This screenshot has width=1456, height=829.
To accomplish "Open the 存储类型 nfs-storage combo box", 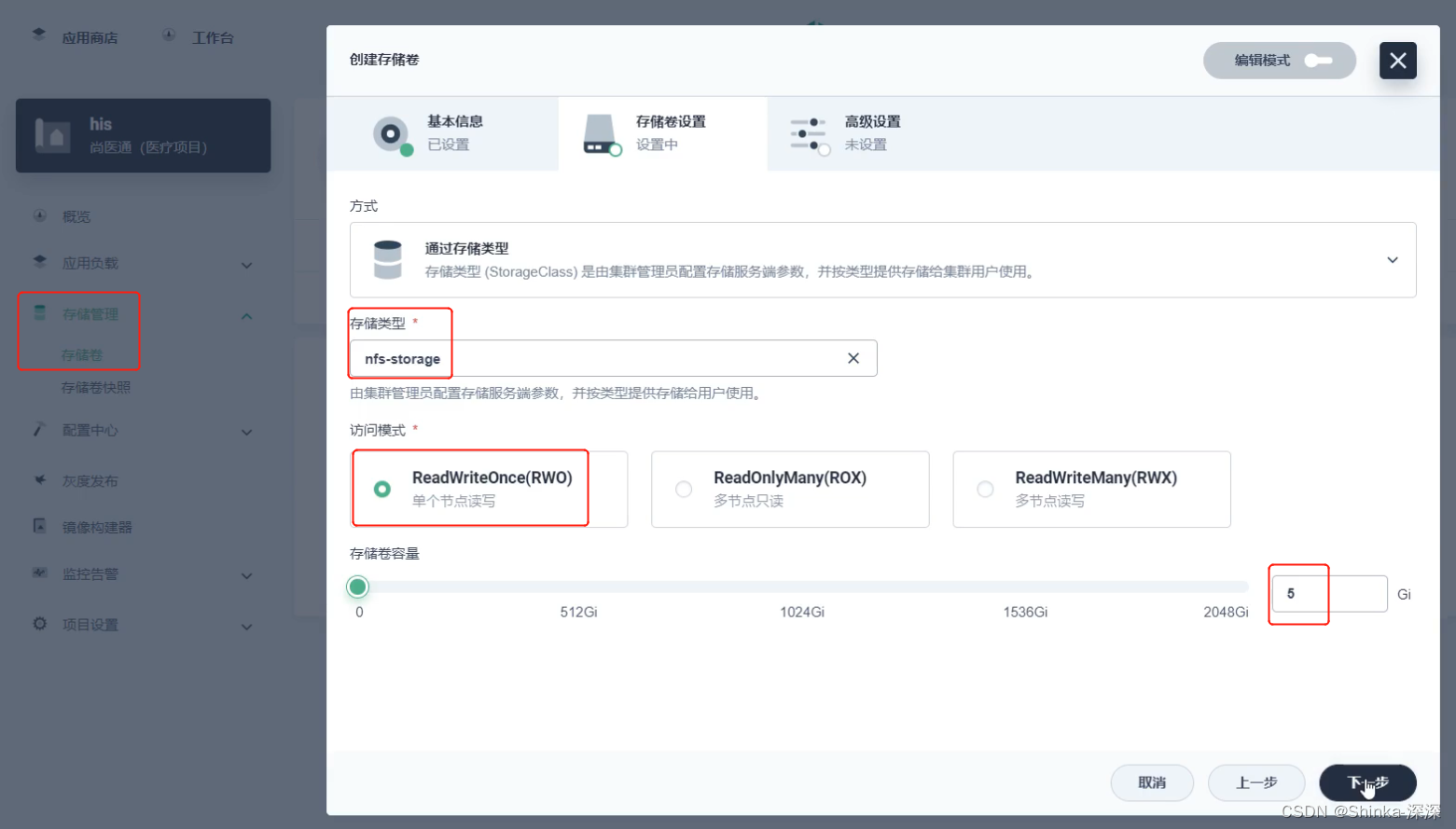I will 613,358.
